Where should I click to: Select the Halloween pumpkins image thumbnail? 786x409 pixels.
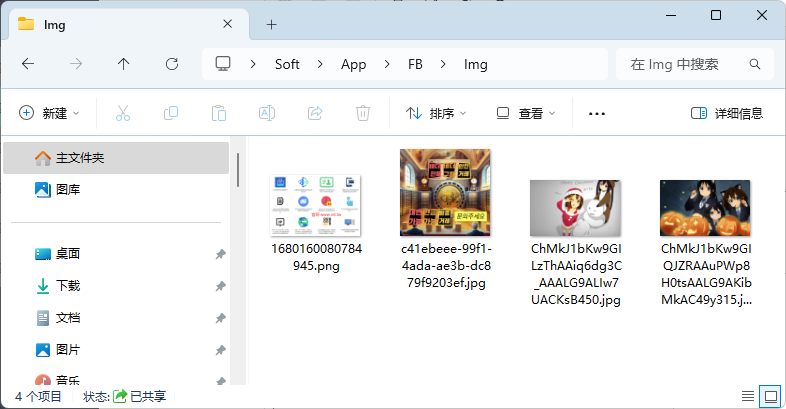pyautogui.click(x=705, y=208)
